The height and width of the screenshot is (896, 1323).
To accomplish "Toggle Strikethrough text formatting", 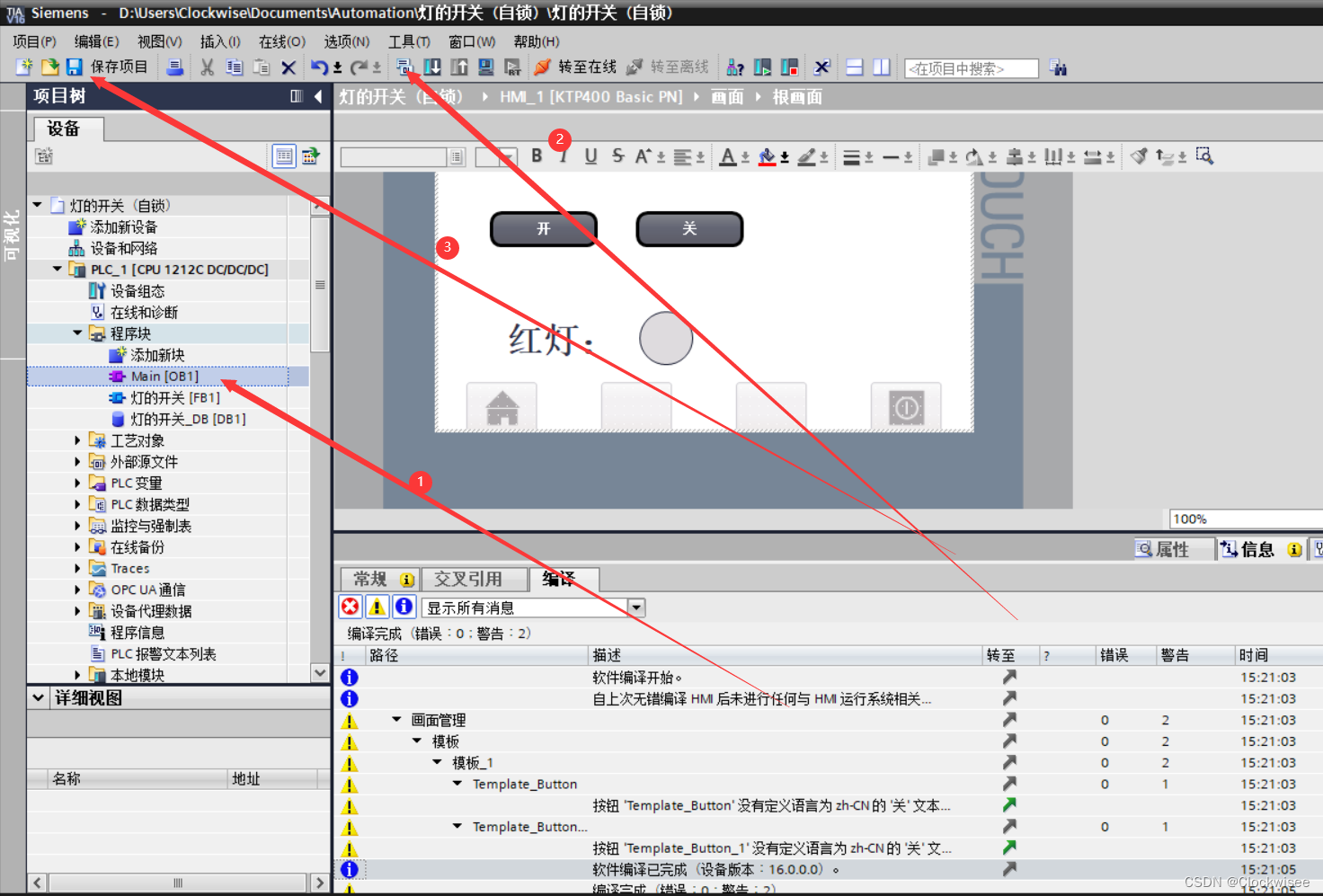I will [x=617, y=155].
